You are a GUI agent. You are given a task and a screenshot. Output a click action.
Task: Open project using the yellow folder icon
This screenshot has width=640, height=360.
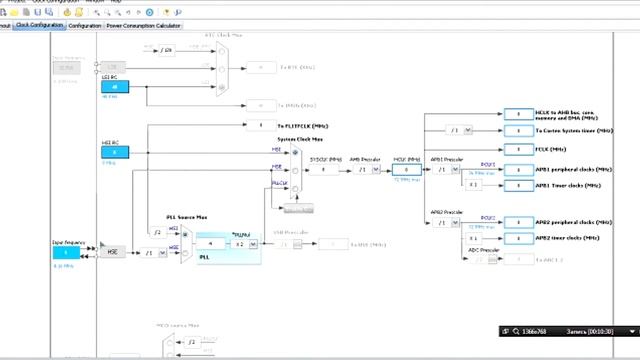15,12
